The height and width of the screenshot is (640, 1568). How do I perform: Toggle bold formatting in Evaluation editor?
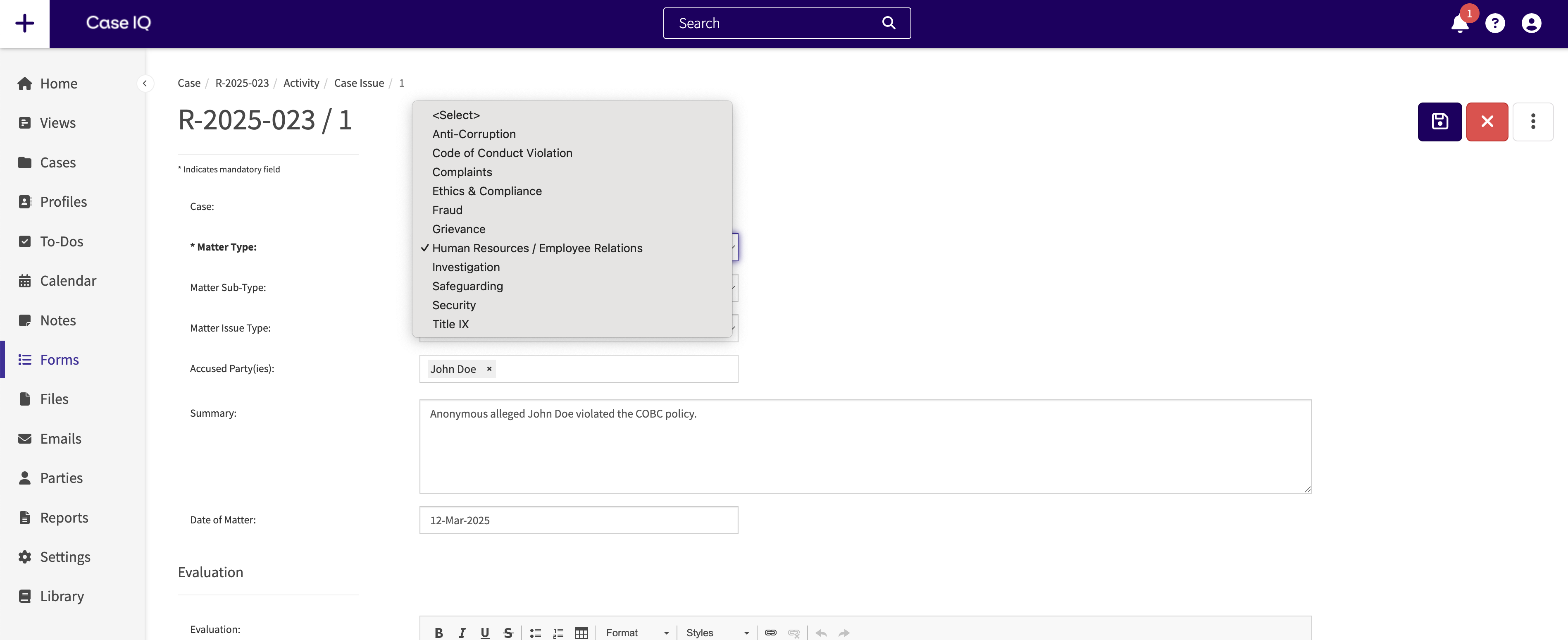(438, 632)
